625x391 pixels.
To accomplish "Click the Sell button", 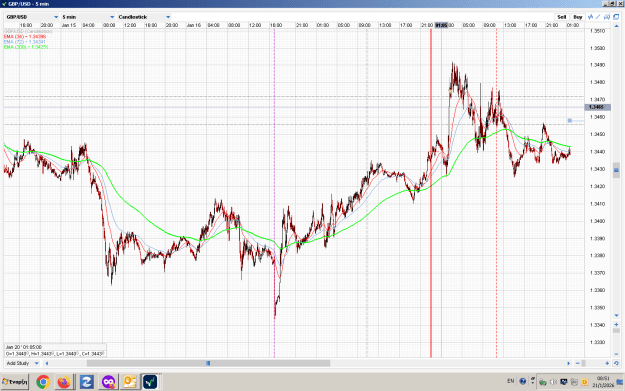I will pyautogui.click(x=562, y=17).
